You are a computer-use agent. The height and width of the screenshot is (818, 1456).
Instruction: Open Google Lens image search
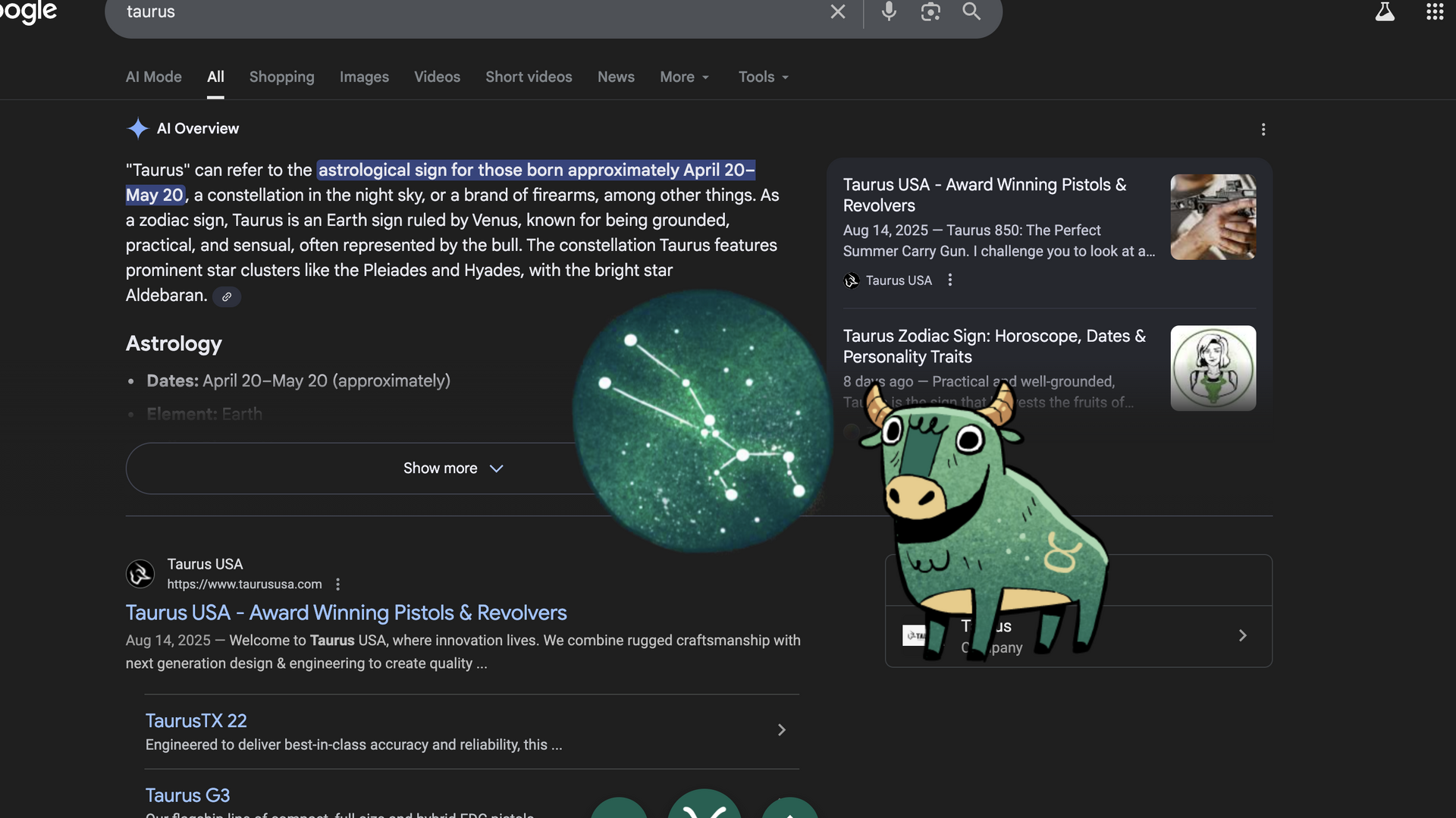point(930,11)
